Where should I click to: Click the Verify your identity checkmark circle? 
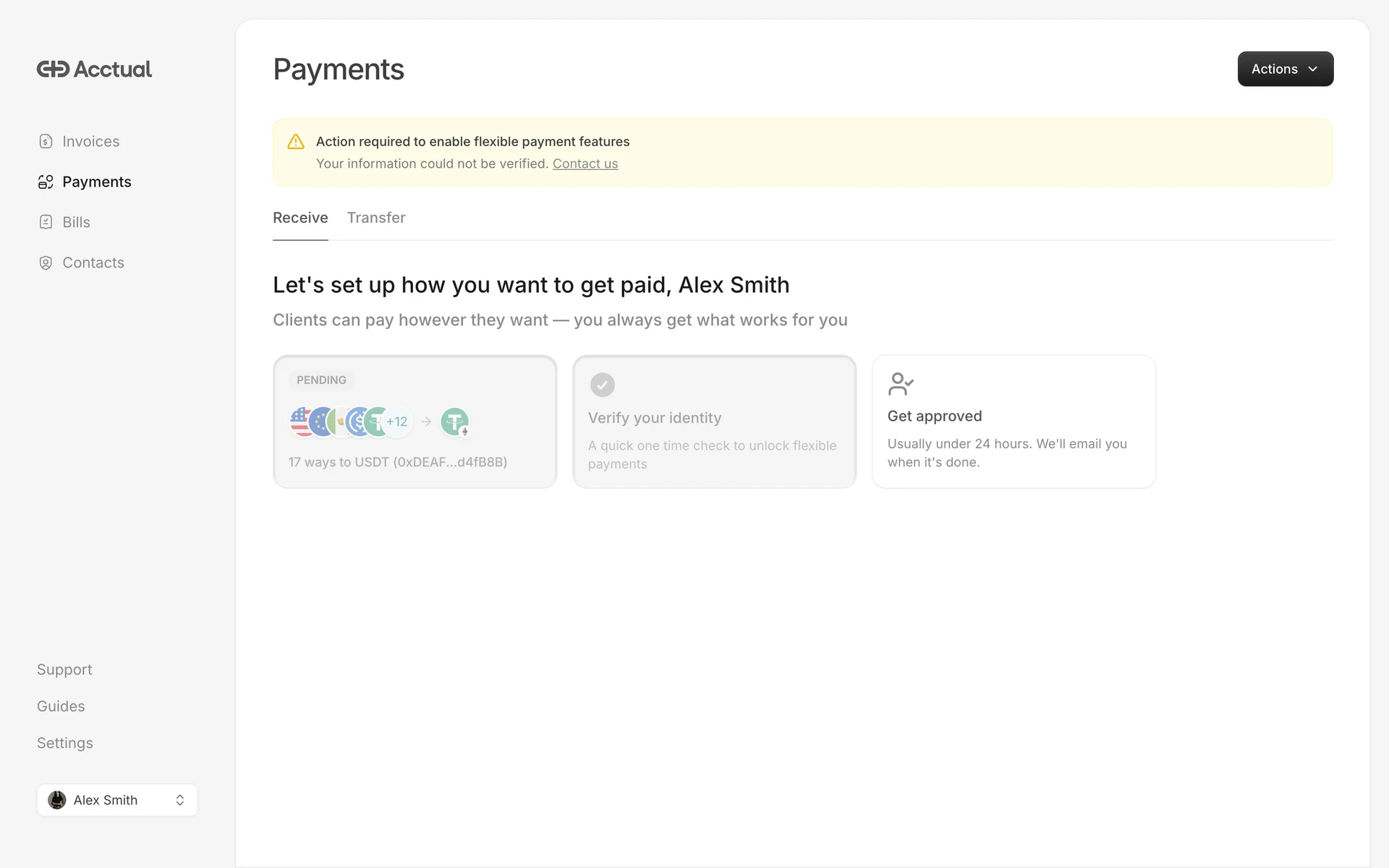602,385
